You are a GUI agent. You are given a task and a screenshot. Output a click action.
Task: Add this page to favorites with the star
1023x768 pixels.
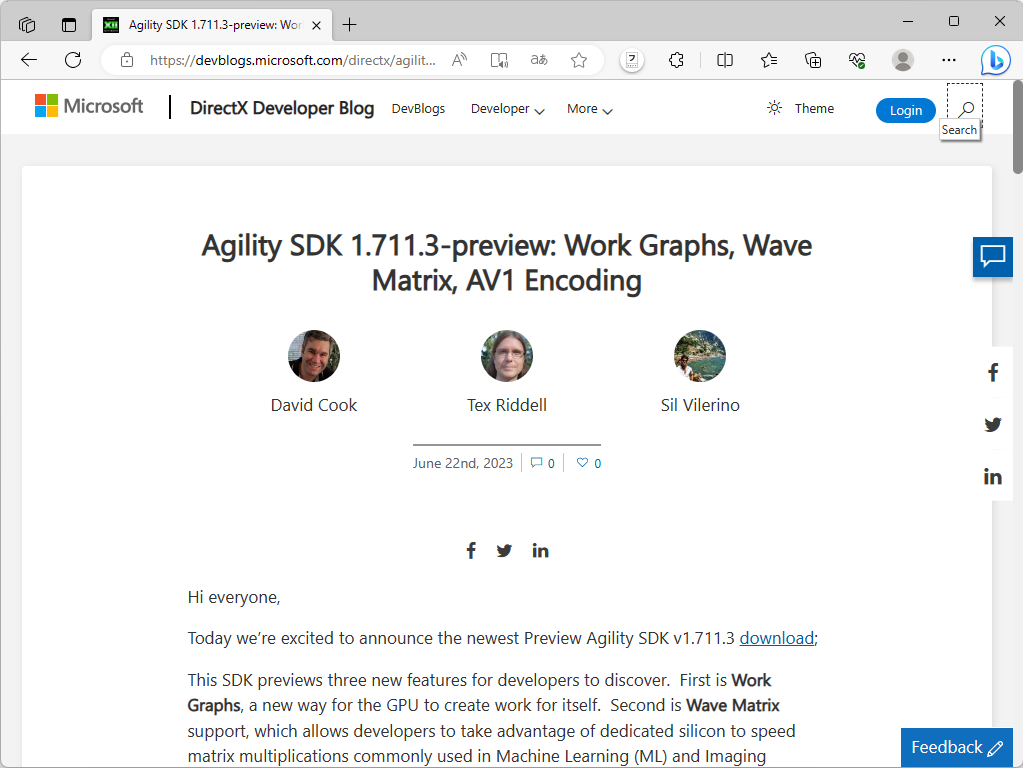pyautogui.click(x=579, y=60)
